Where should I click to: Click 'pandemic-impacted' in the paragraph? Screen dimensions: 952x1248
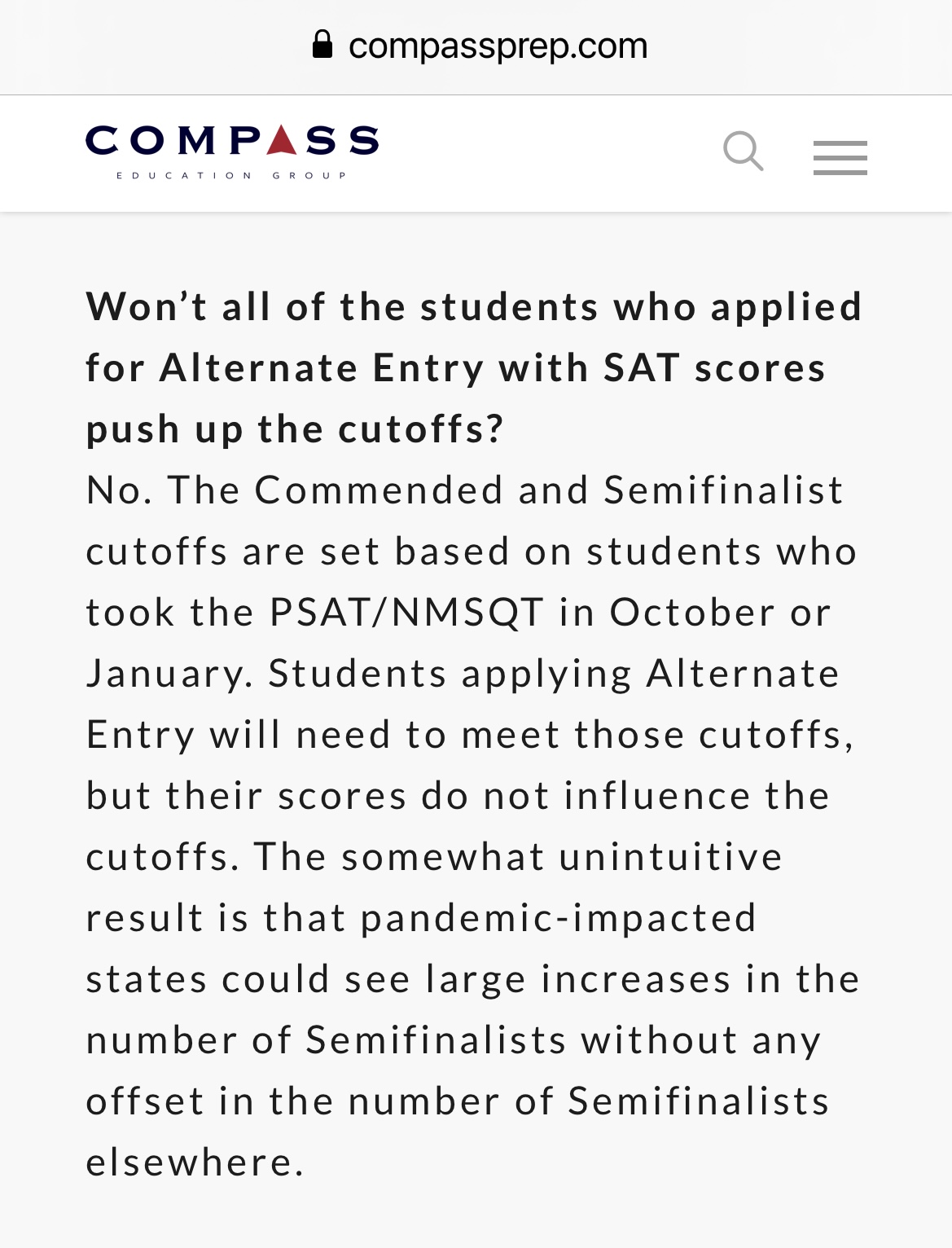coord(559,918)
